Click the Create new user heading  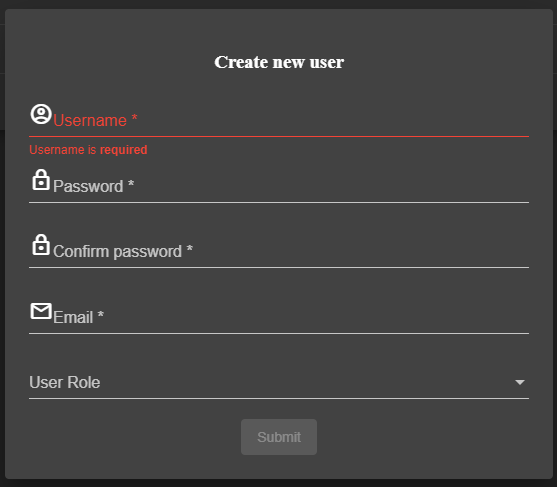point(279,62)
